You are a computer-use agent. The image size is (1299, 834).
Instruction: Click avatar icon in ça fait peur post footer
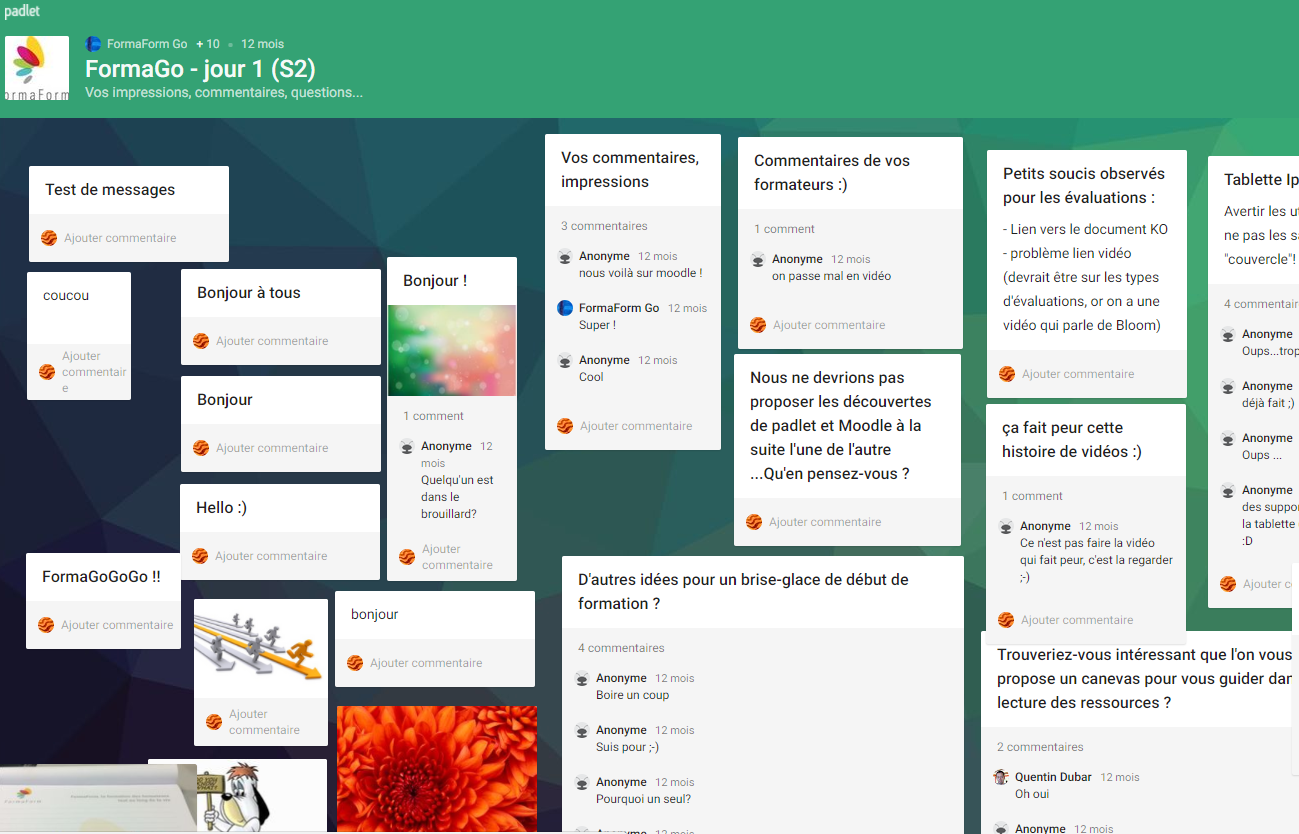(1006, 620)
